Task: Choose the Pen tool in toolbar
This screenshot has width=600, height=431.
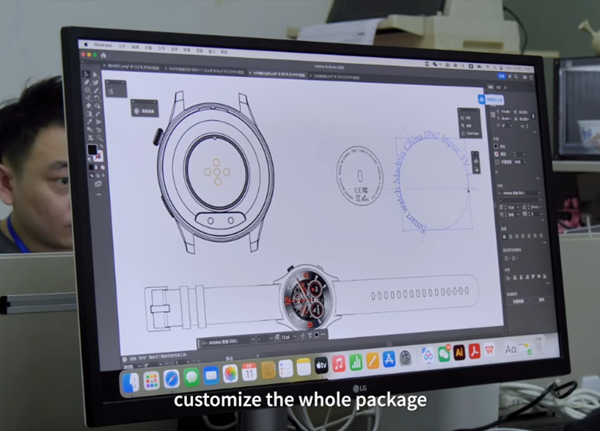Action: coord(86,82)
